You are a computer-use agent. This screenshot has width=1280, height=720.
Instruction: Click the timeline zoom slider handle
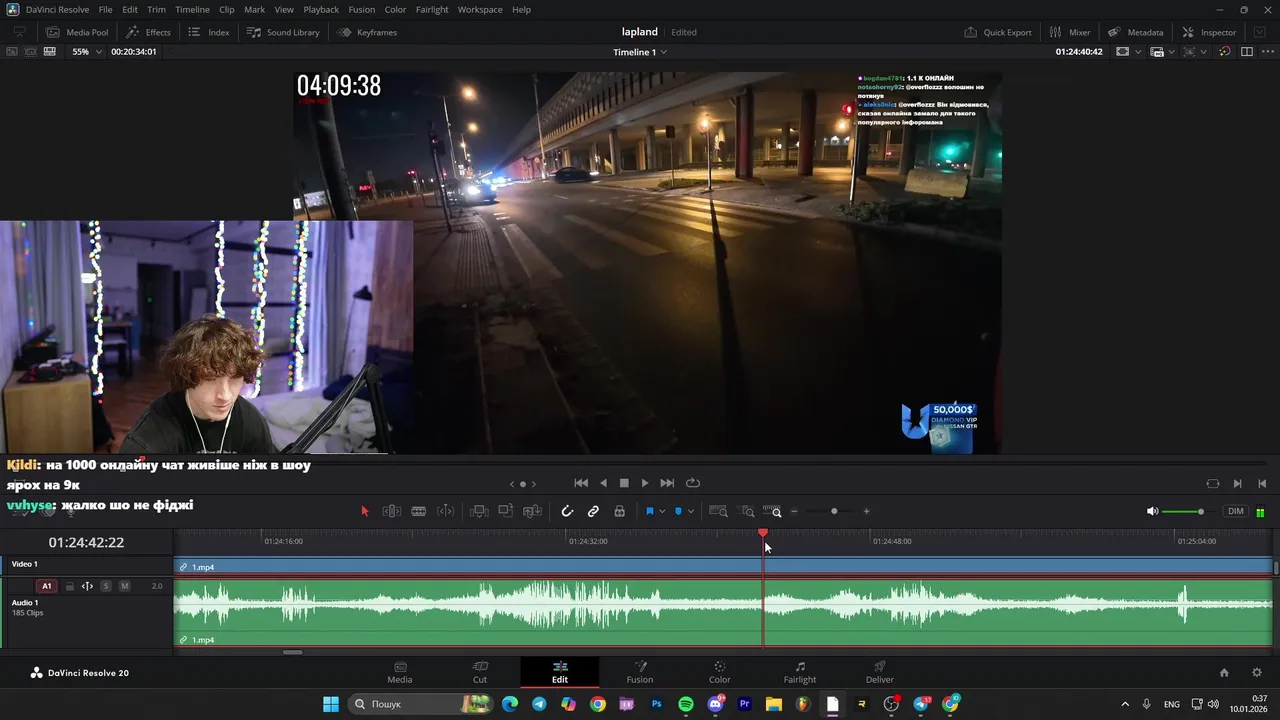point(834,511)
